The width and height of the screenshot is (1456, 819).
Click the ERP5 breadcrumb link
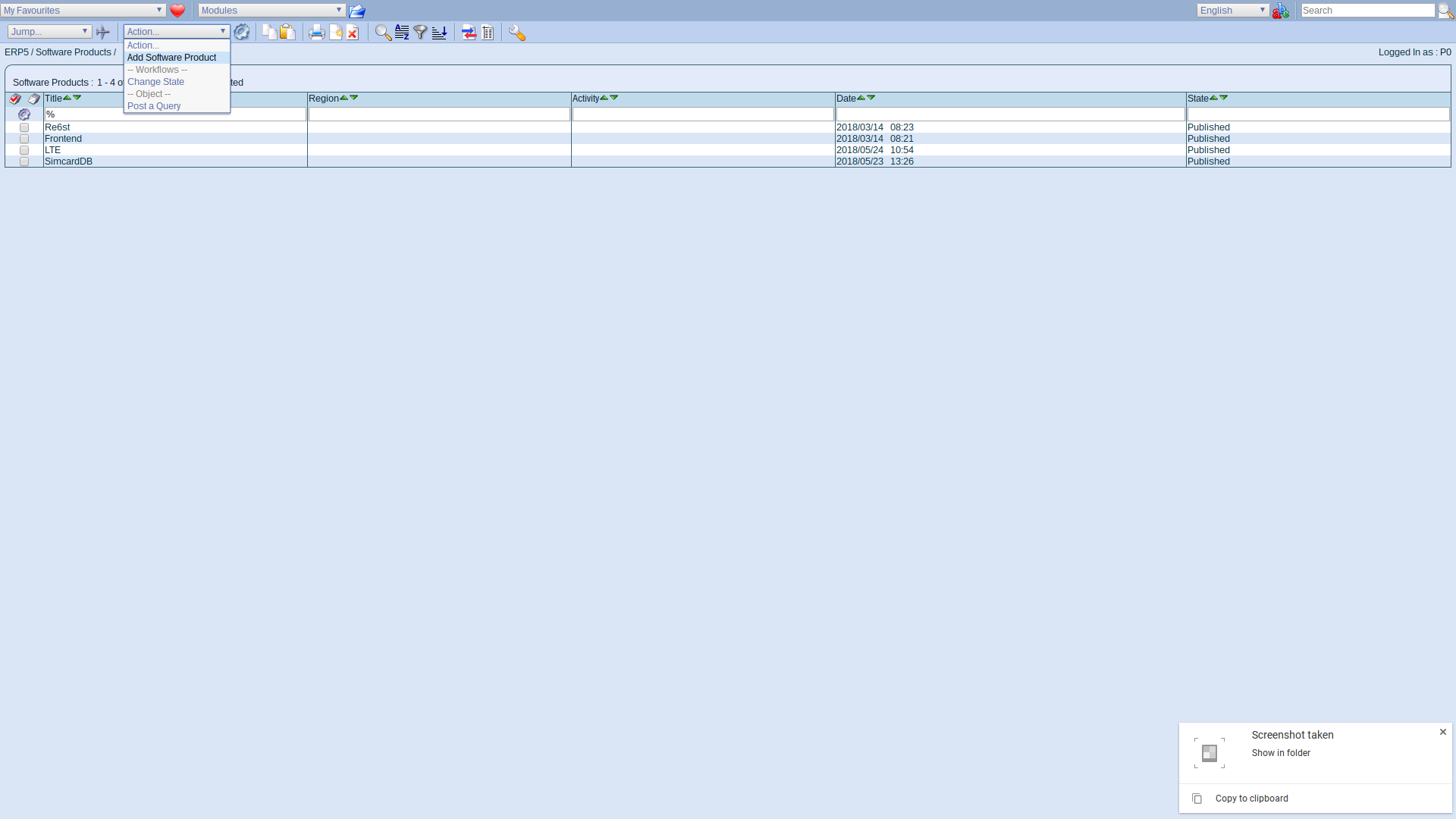pyautogui.click(x=17, y=51)
